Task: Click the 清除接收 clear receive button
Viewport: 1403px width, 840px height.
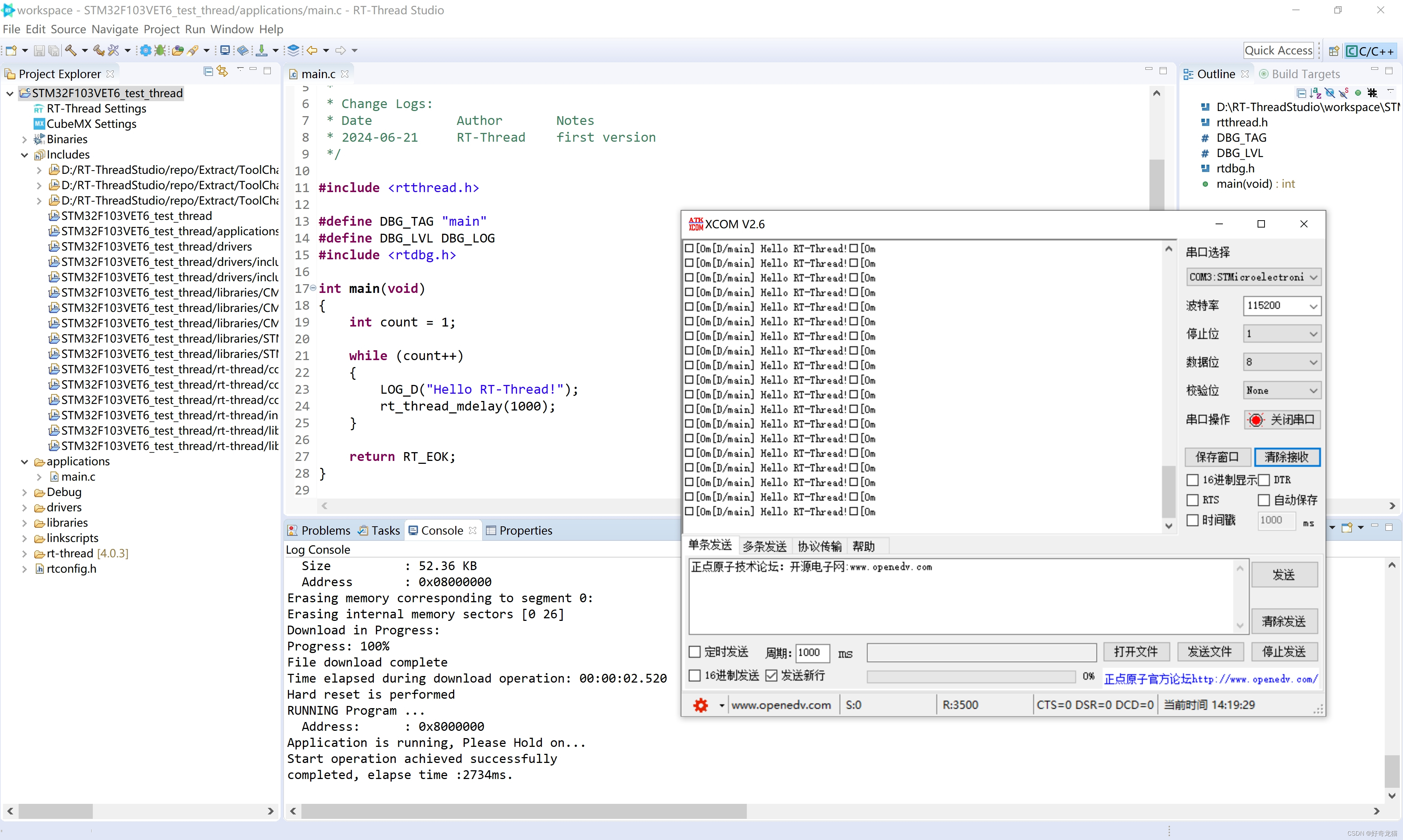Action: pos(1287,457)
